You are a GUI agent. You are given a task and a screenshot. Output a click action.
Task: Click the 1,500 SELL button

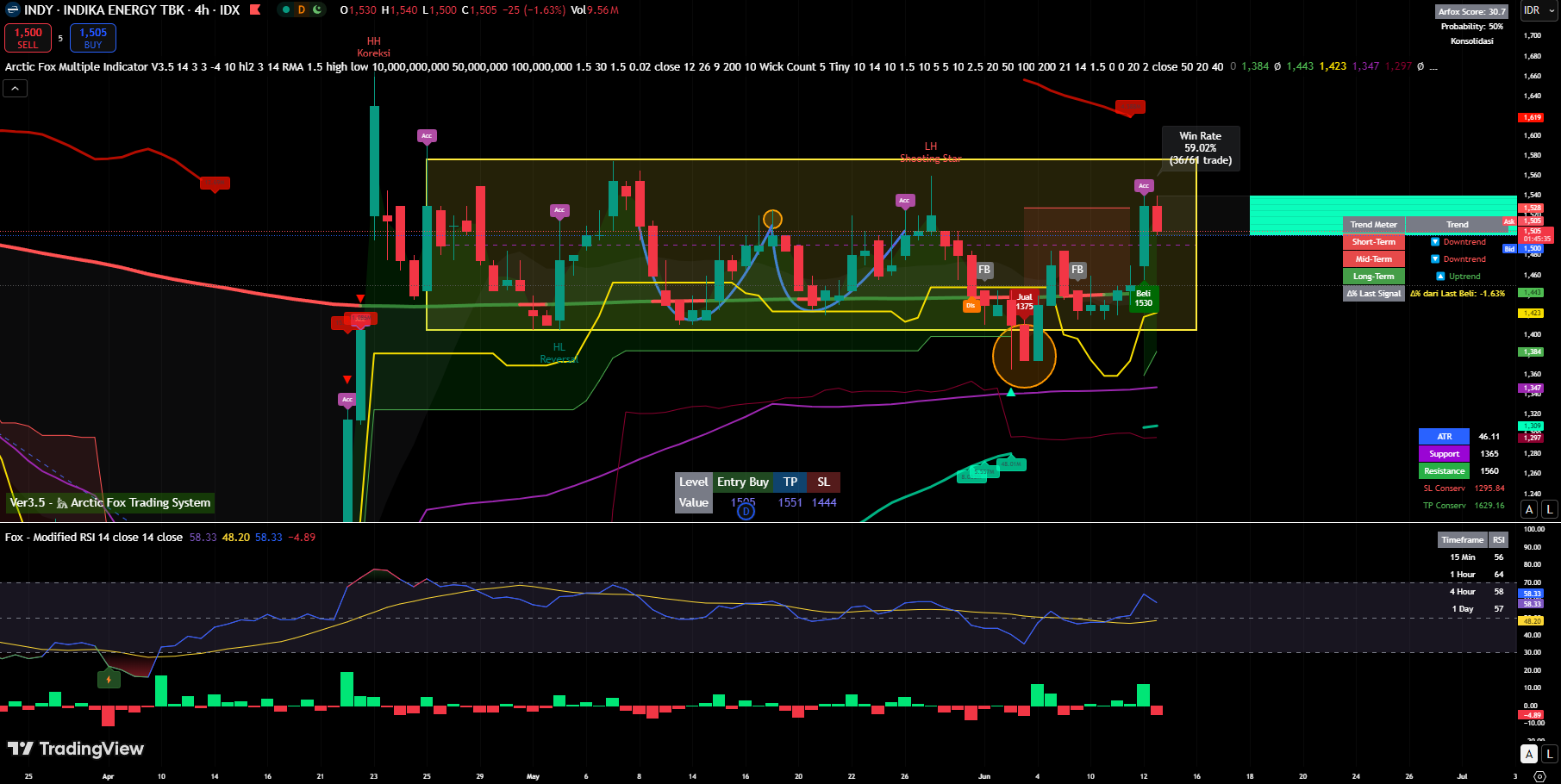[x=28, y=38]
